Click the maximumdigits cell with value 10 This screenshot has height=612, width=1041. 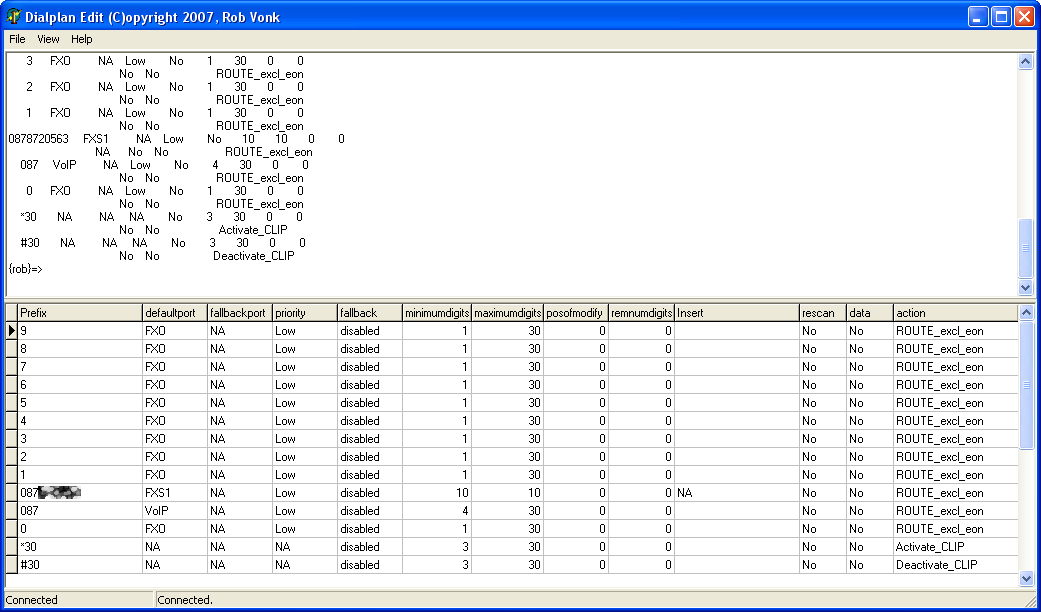(507, 493)
